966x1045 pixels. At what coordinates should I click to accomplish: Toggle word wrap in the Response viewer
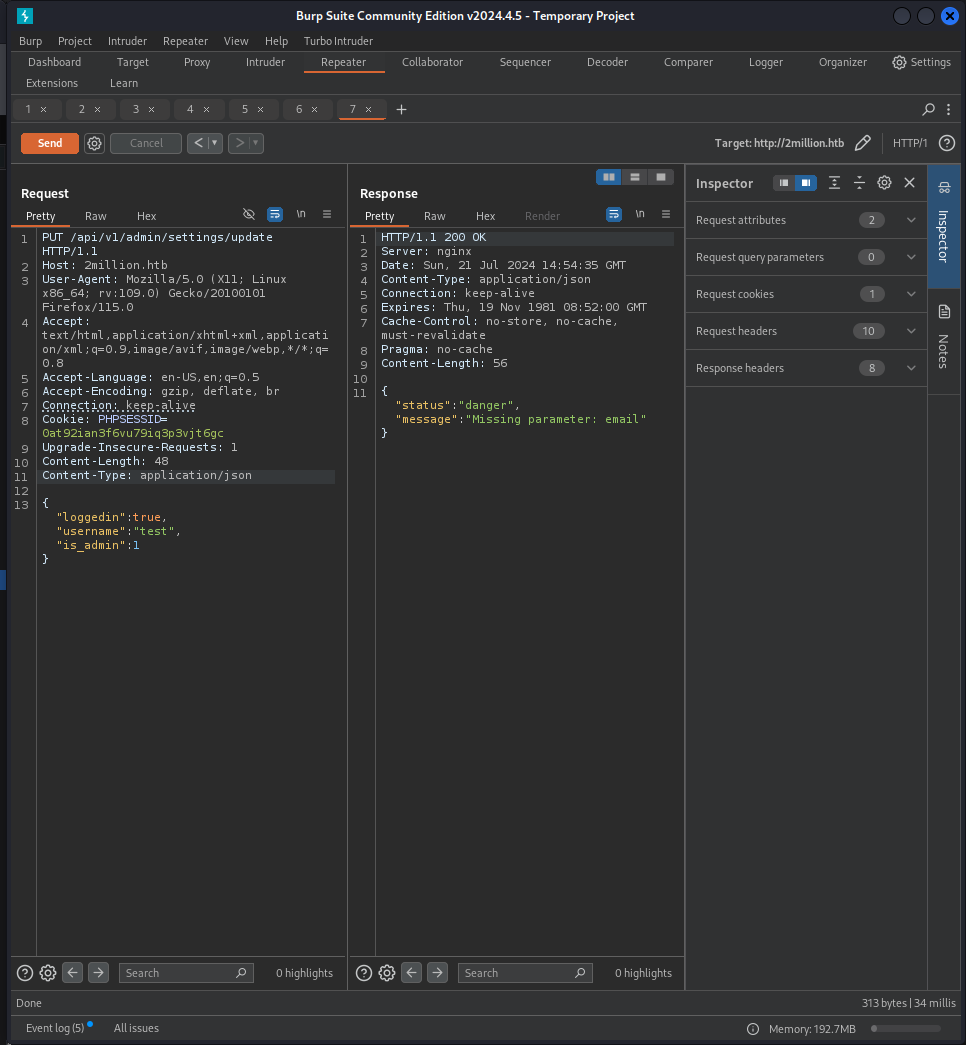pos(614,214)
